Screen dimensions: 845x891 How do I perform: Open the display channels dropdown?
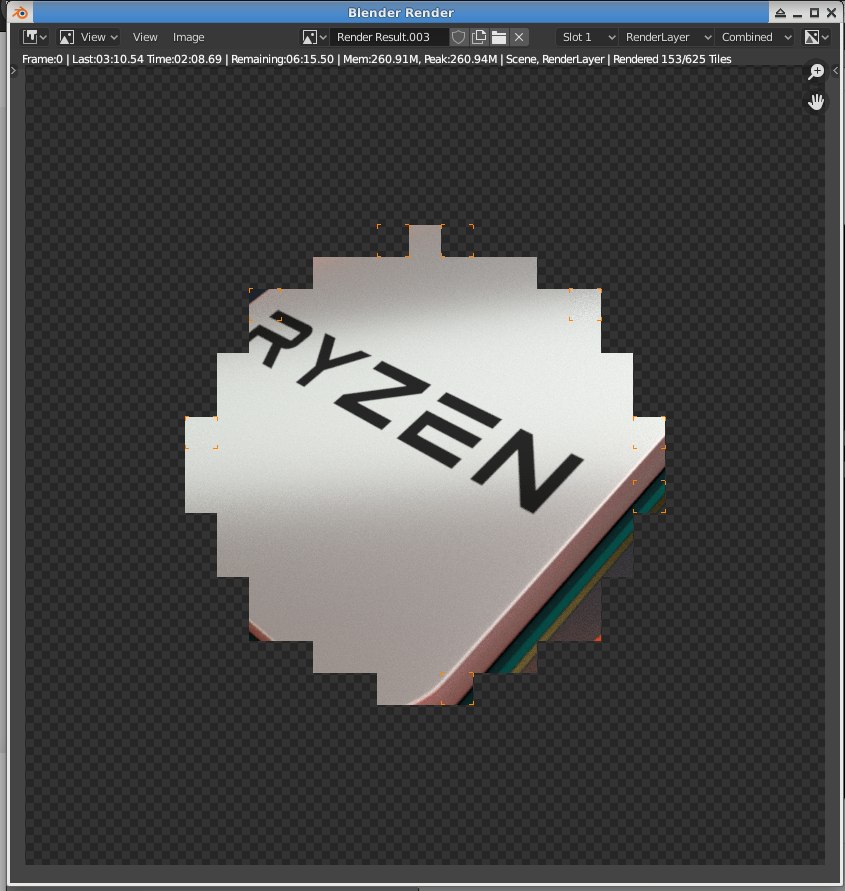click(x=817, y=38)
